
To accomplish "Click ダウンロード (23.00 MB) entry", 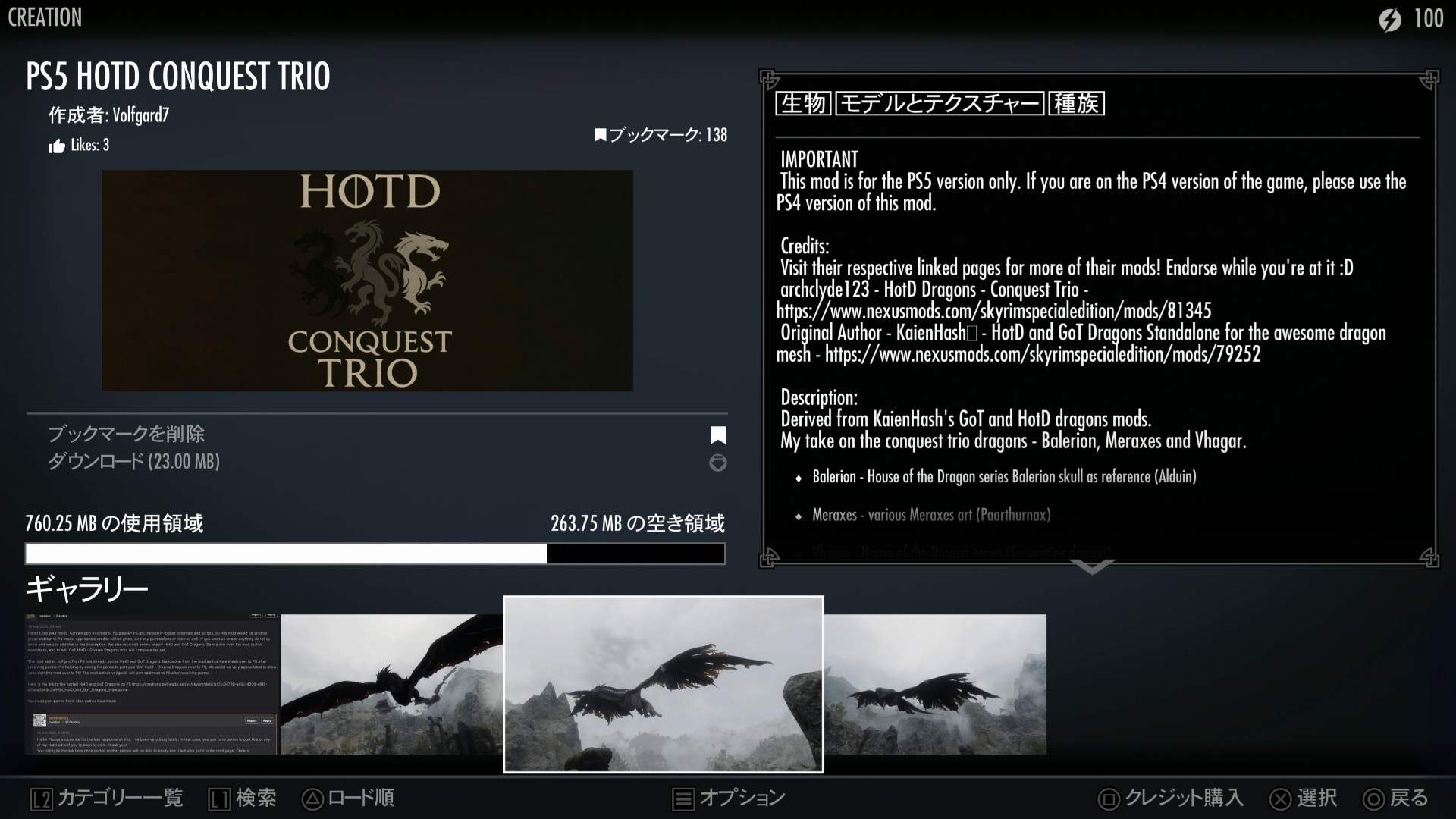I will (x=133, y=461).
